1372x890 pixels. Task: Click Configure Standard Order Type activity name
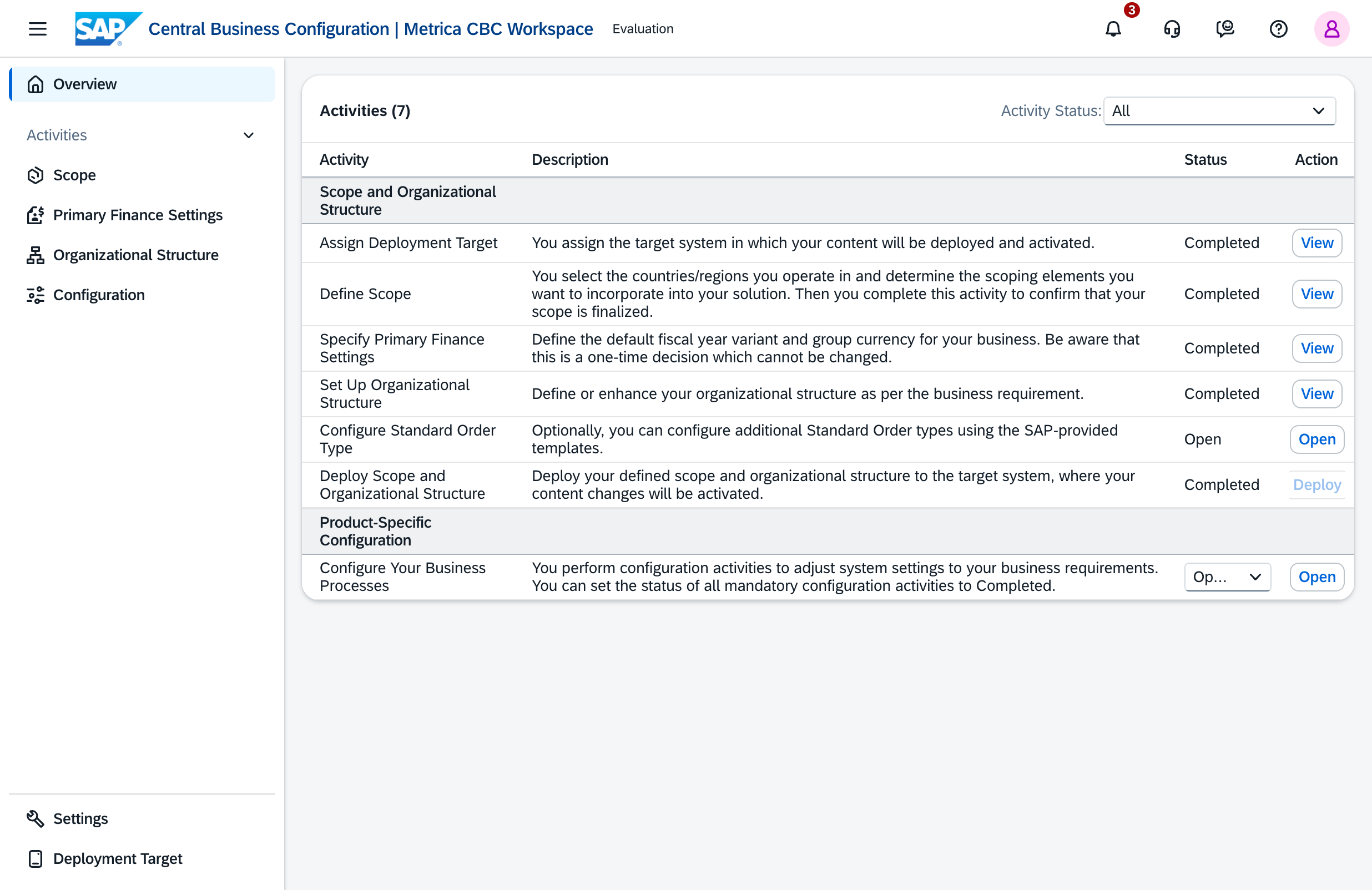pos(407,439)
